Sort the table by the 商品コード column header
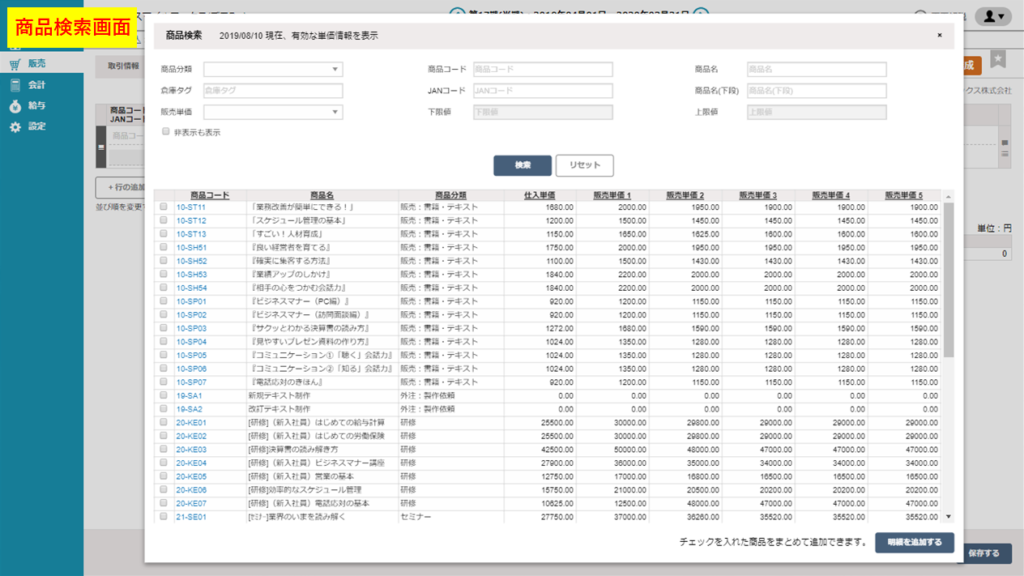1024x576 pixels. click(203, 195)
